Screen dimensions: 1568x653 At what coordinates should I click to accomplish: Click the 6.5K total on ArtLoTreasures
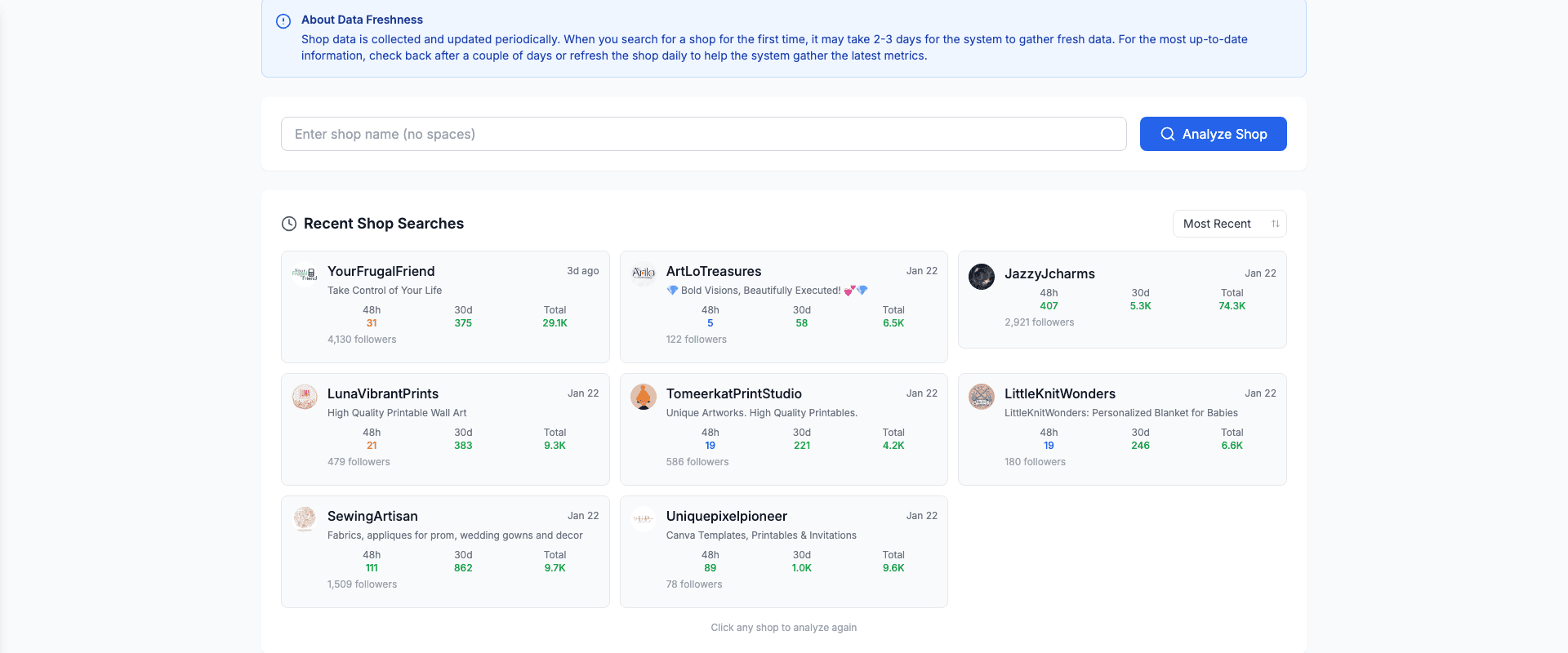coord(893,323)
